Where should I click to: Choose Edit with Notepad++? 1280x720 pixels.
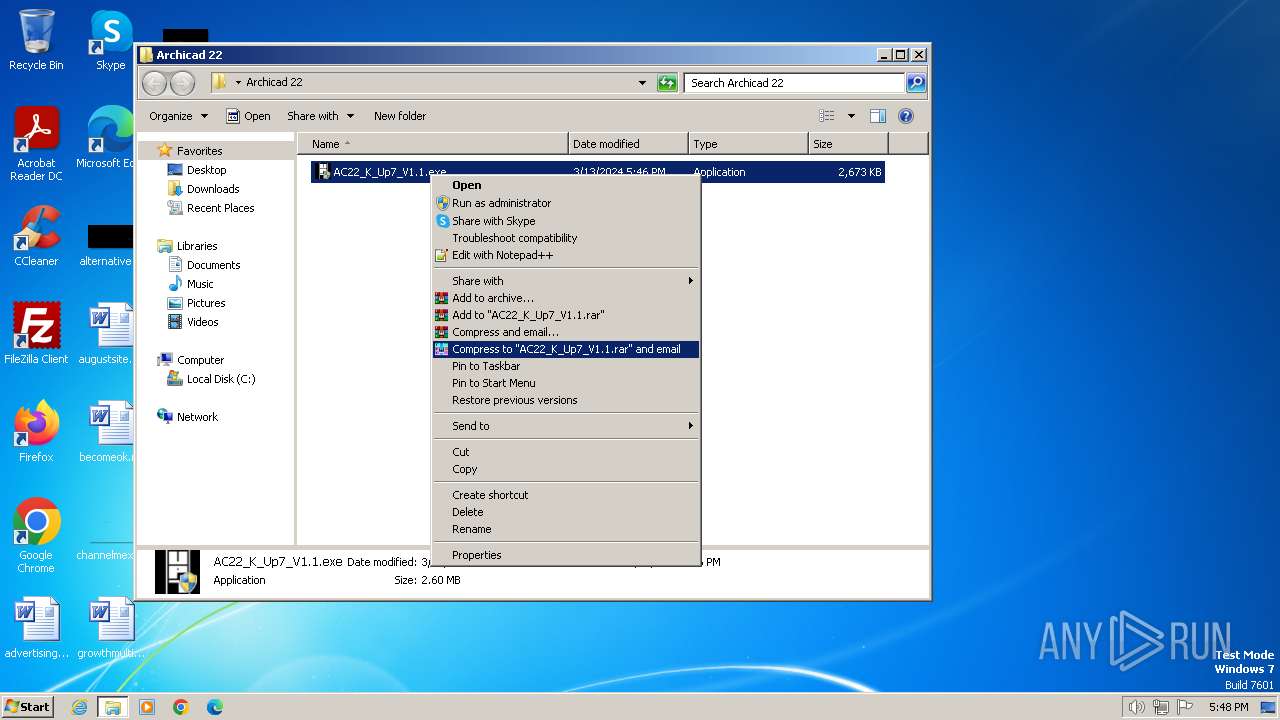(x=566, y=255)
